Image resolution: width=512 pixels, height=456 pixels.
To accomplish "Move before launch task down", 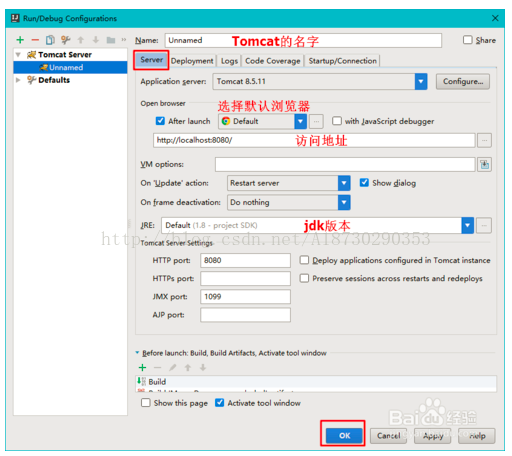I will point(203,367).
